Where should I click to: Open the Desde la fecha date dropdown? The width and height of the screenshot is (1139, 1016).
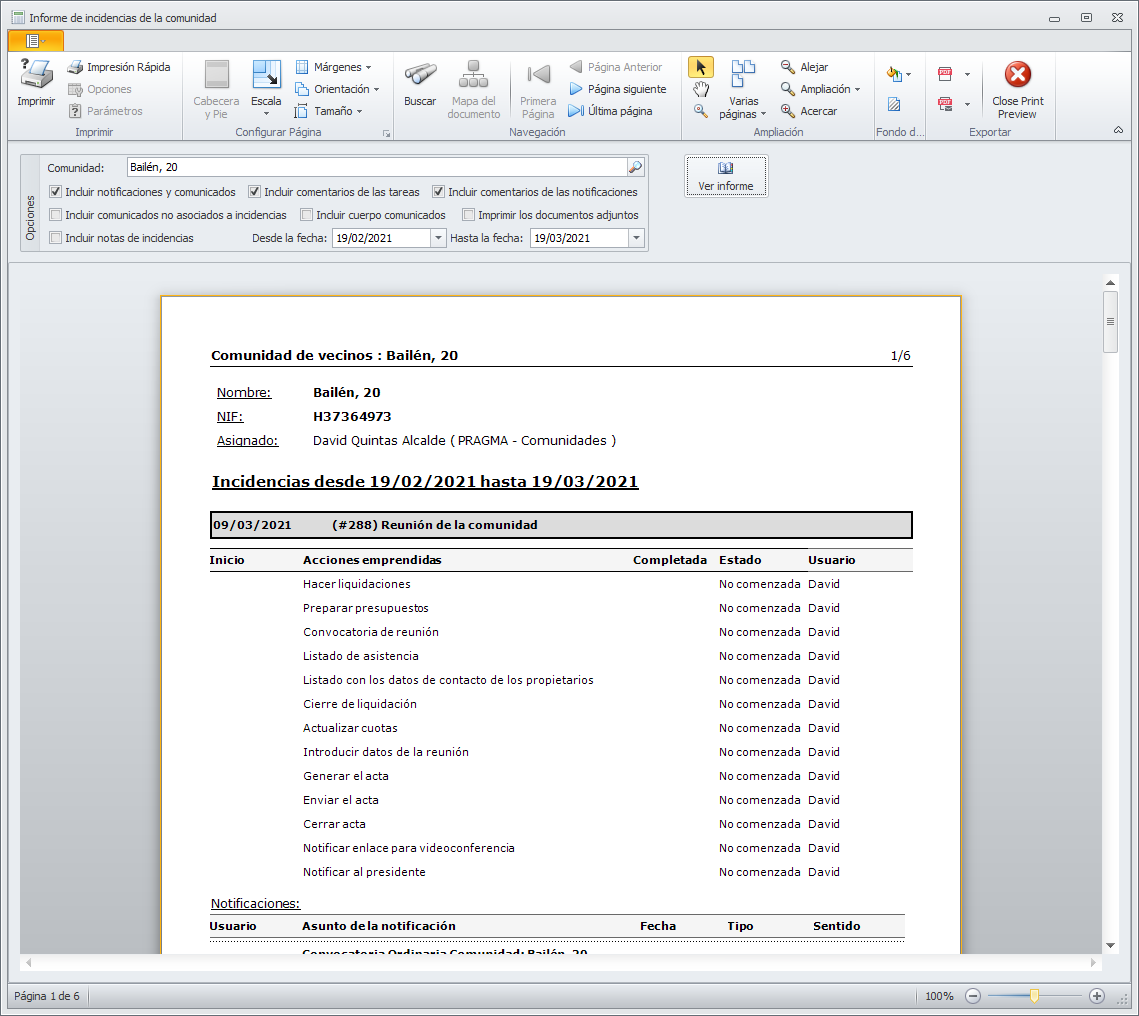(438, 238)
